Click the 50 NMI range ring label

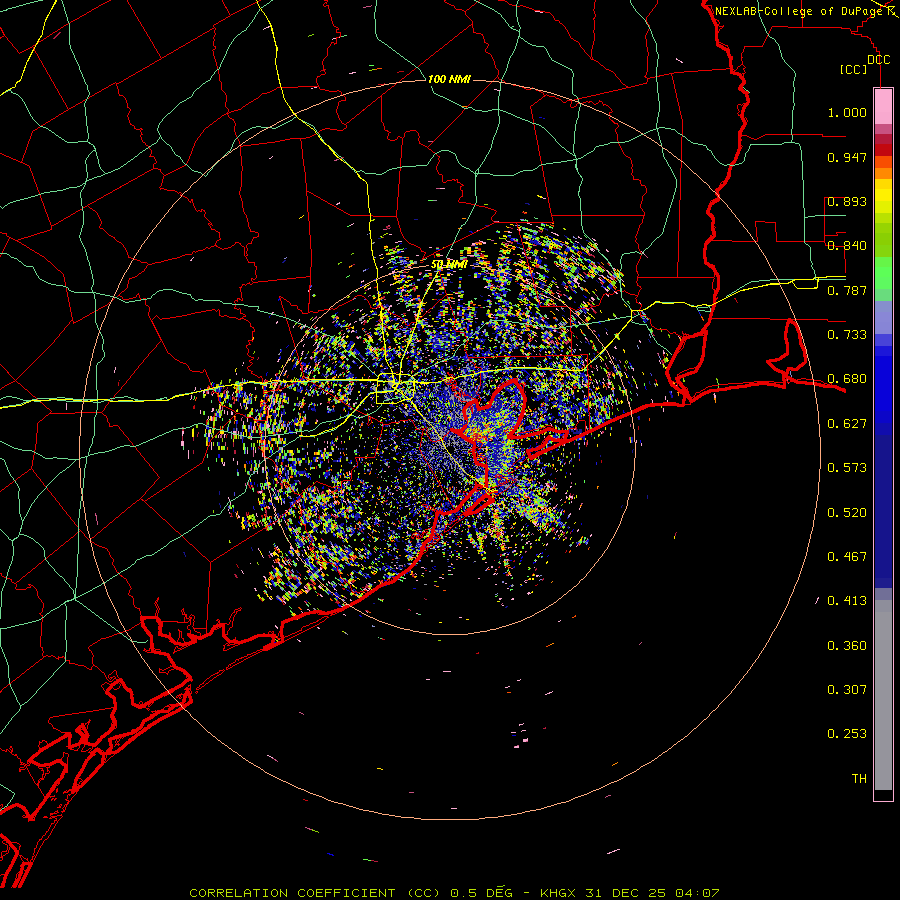pyautogui.click(x=449, y=265)
